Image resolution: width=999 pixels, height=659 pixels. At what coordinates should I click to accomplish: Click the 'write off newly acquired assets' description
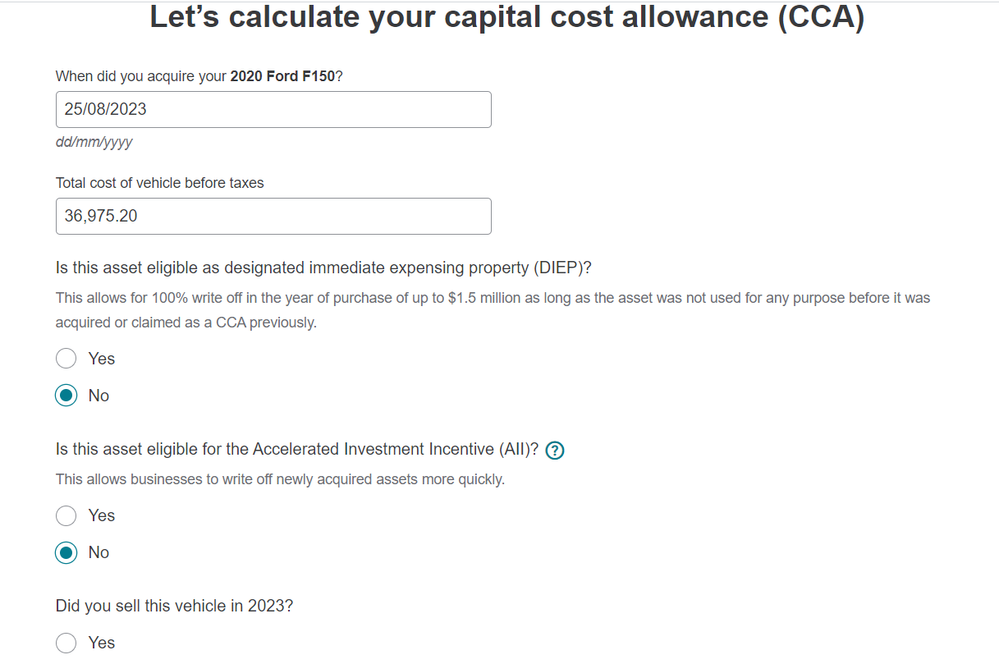(280, 479)
